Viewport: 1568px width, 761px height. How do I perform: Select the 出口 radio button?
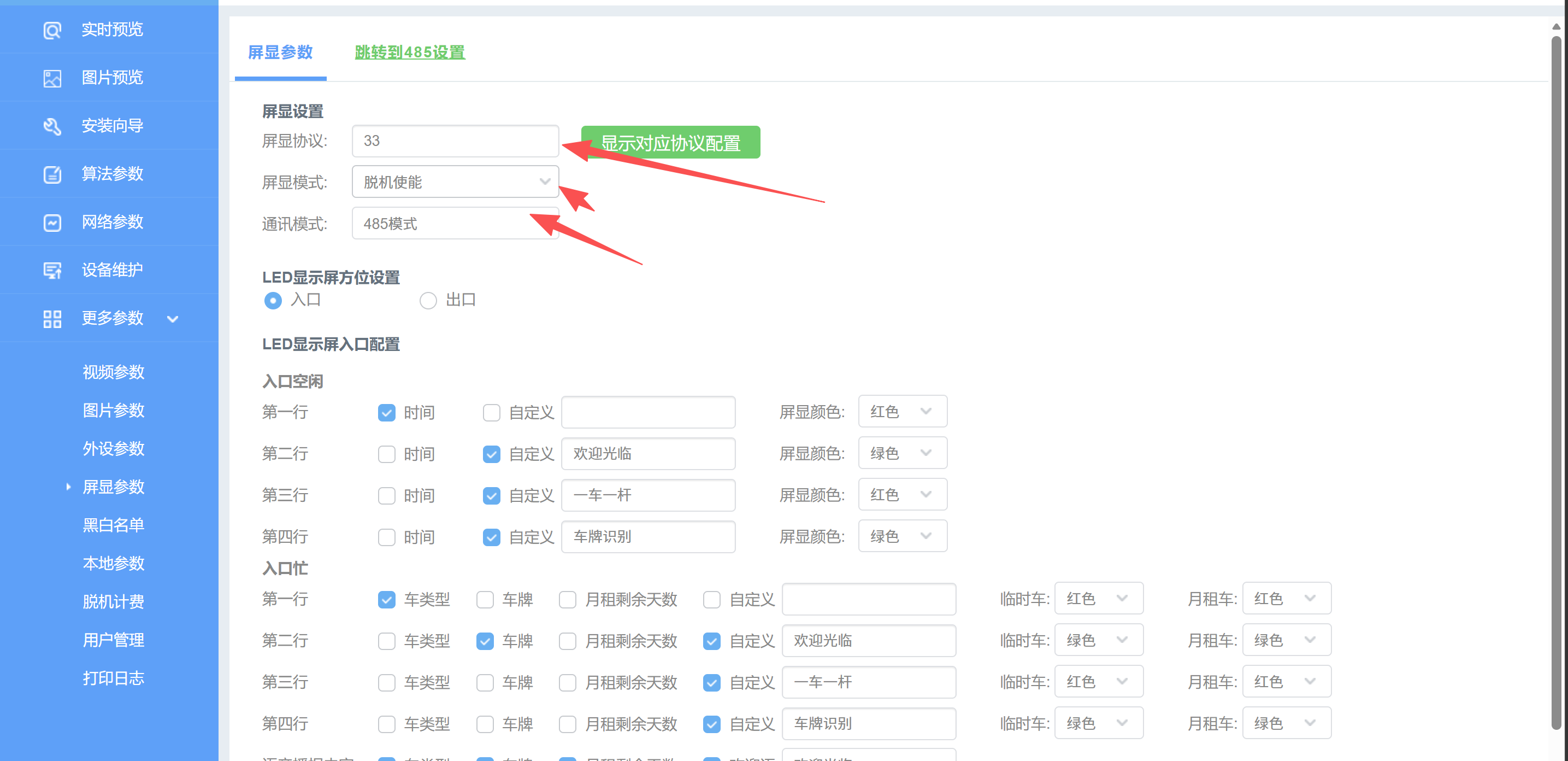428,300
